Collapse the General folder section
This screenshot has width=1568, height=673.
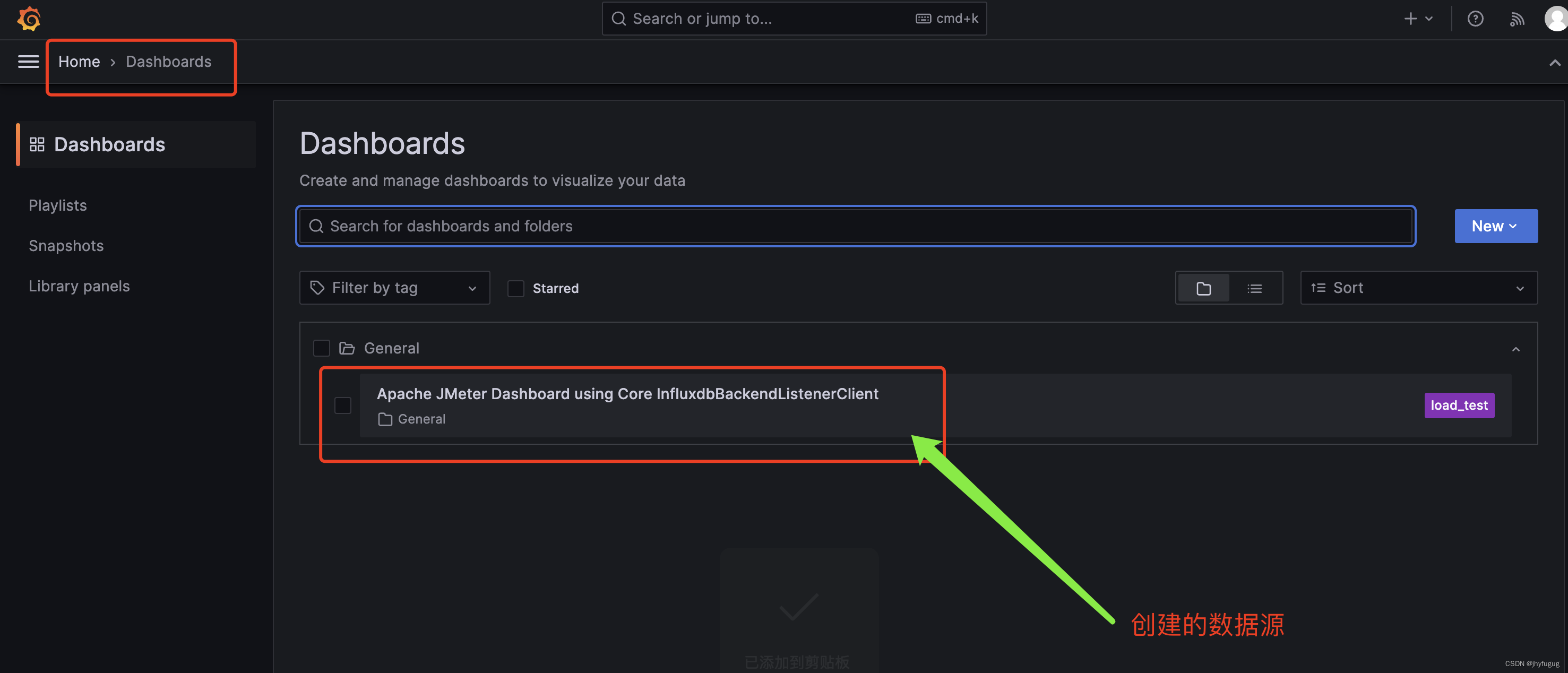click(1517, 349)
